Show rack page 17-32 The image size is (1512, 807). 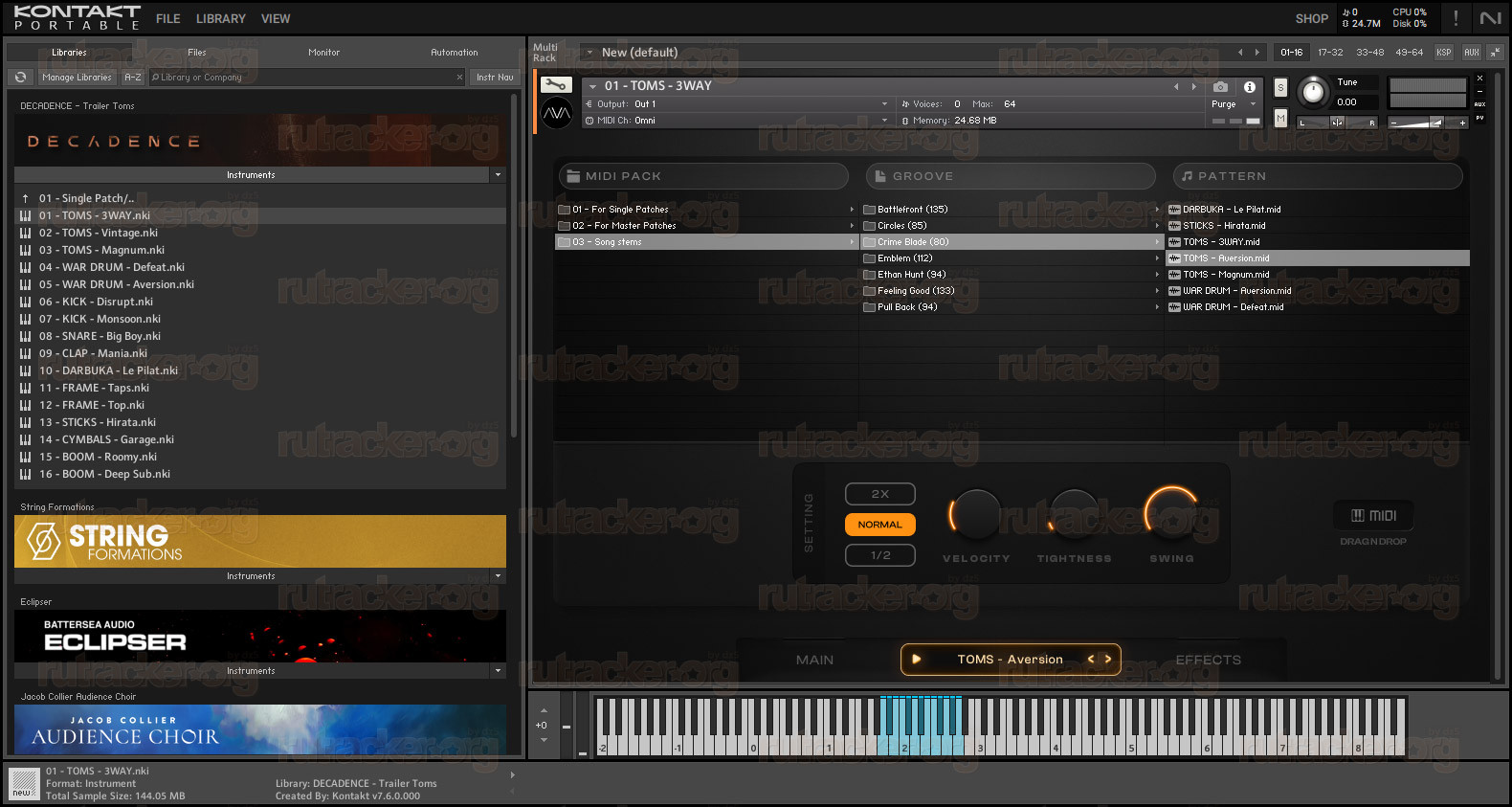[1330, 53]
